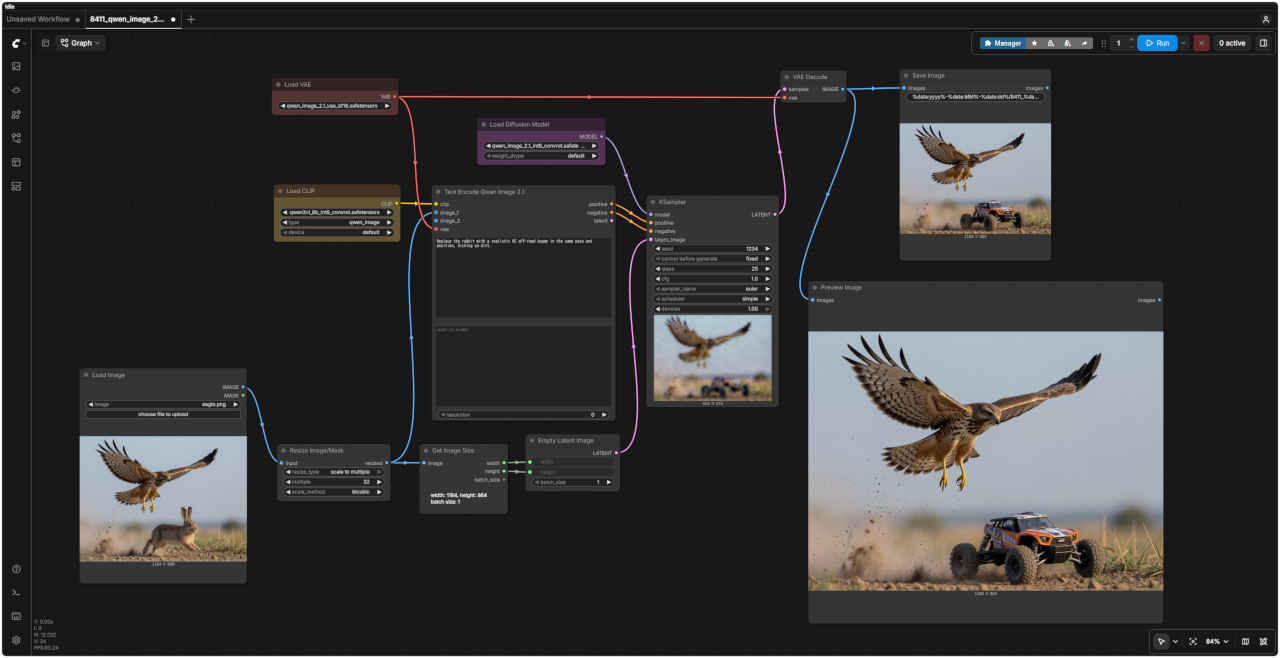The width and height of the screenshot is (1280, 658).
Task: Open the ComfyUI logo menu
Action: coord(16,43)
